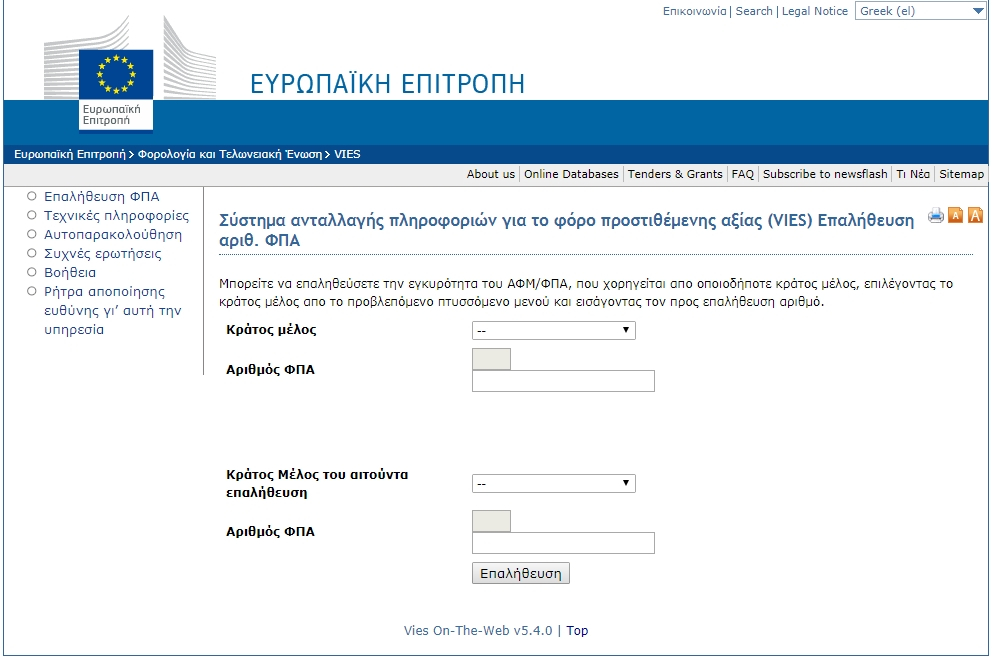Select 'Ρήτρα αποποίησης ευθύνης' sidebar link

(x=112, y=311)
